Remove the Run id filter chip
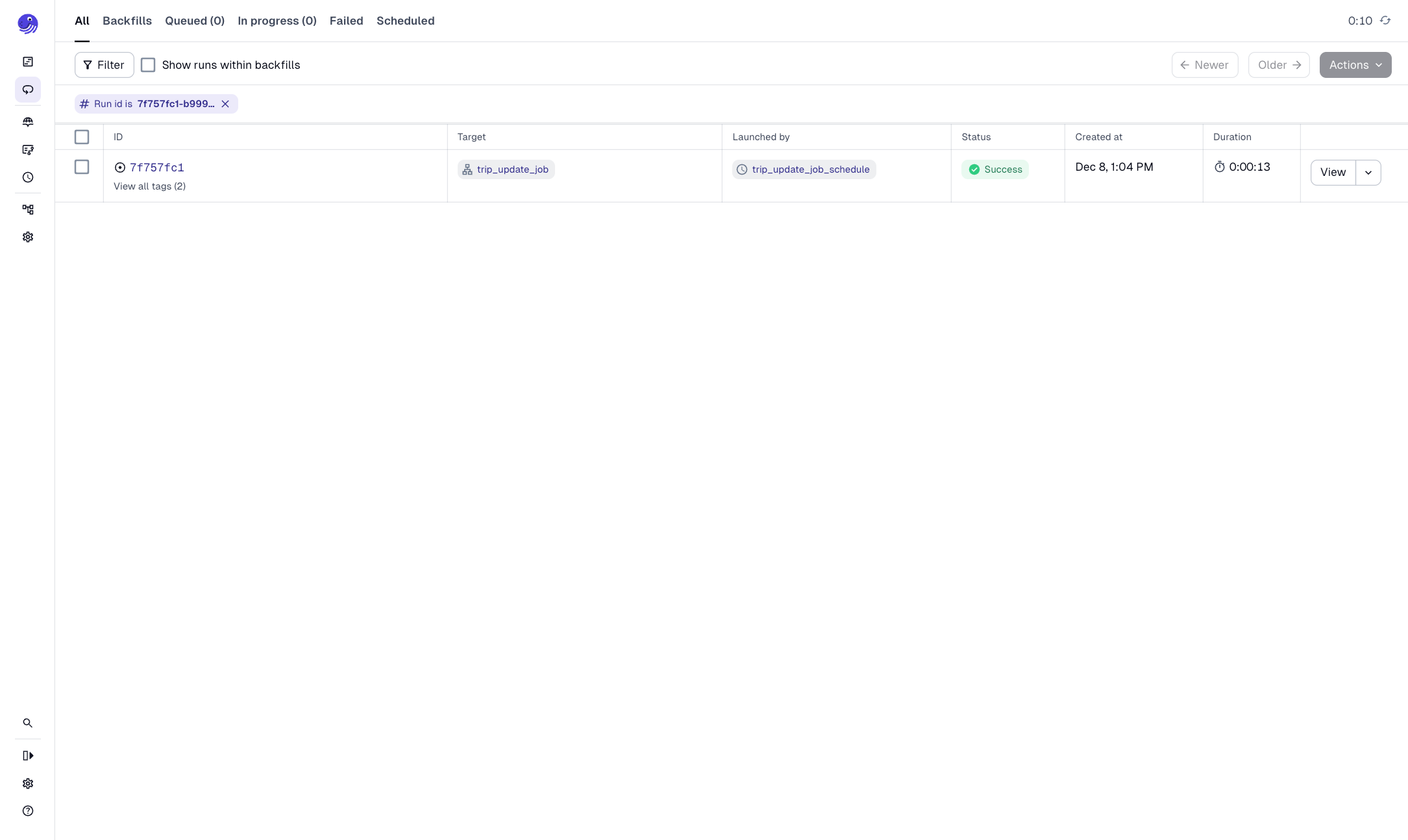The image size is (1408, 840). [x=225, y=104]
